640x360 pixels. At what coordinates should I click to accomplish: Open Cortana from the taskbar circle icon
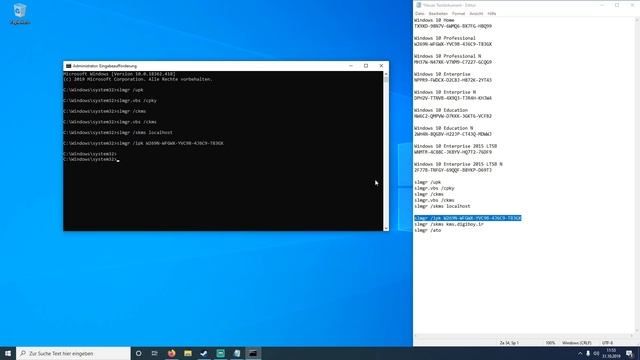click(x=138, y=353)
